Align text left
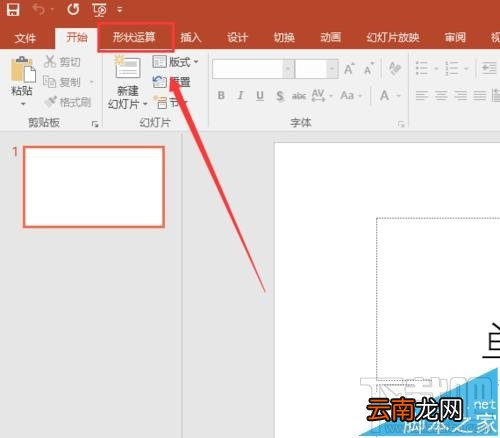 [x=422, y=96]
